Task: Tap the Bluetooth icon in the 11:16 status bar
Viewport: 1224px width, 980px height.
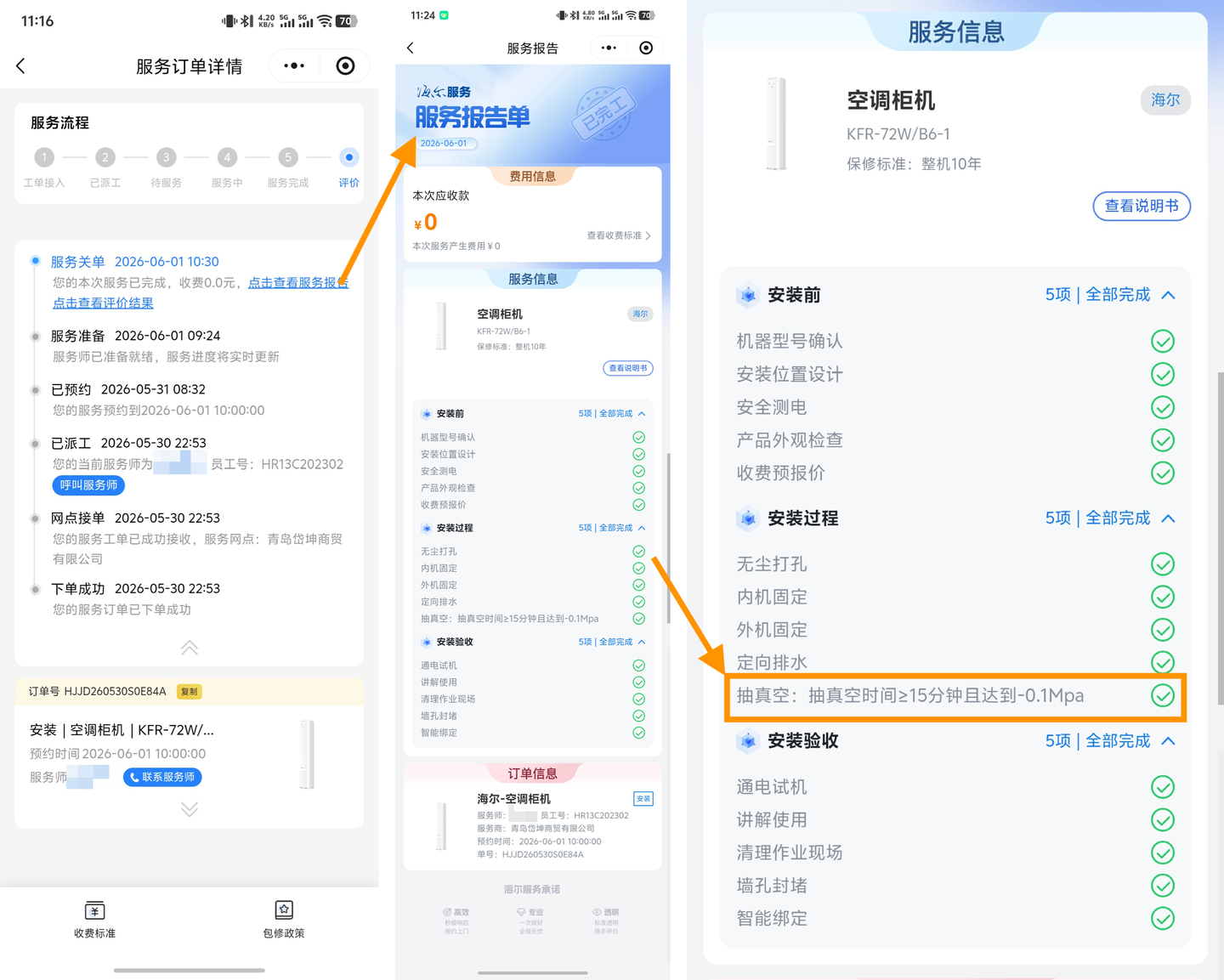Action: pos(246,21)
